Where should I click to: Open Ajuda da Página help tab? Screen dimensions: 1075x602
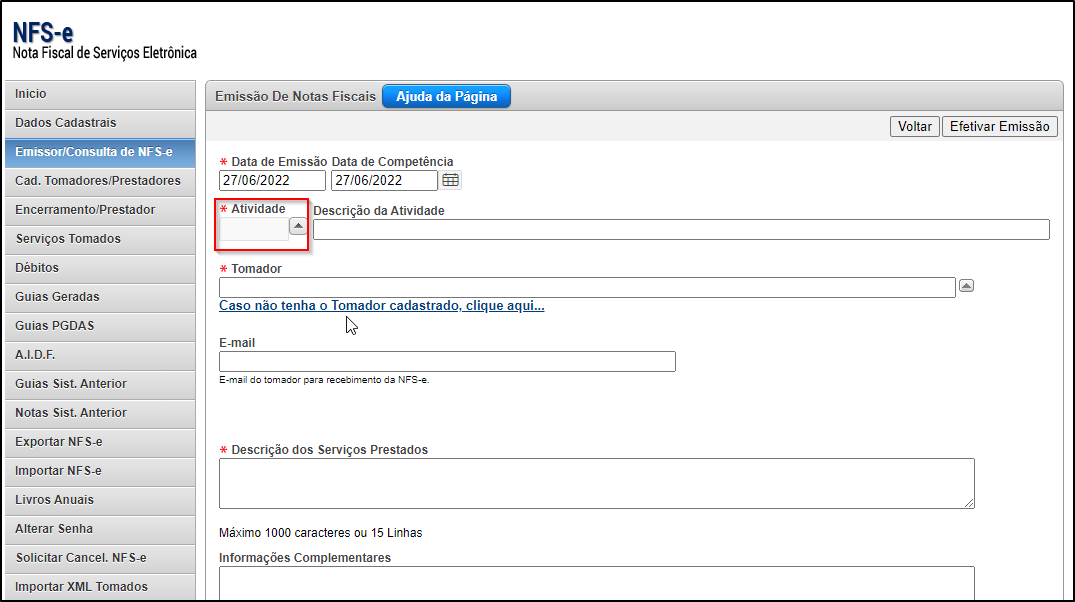(x=446, y=96)
